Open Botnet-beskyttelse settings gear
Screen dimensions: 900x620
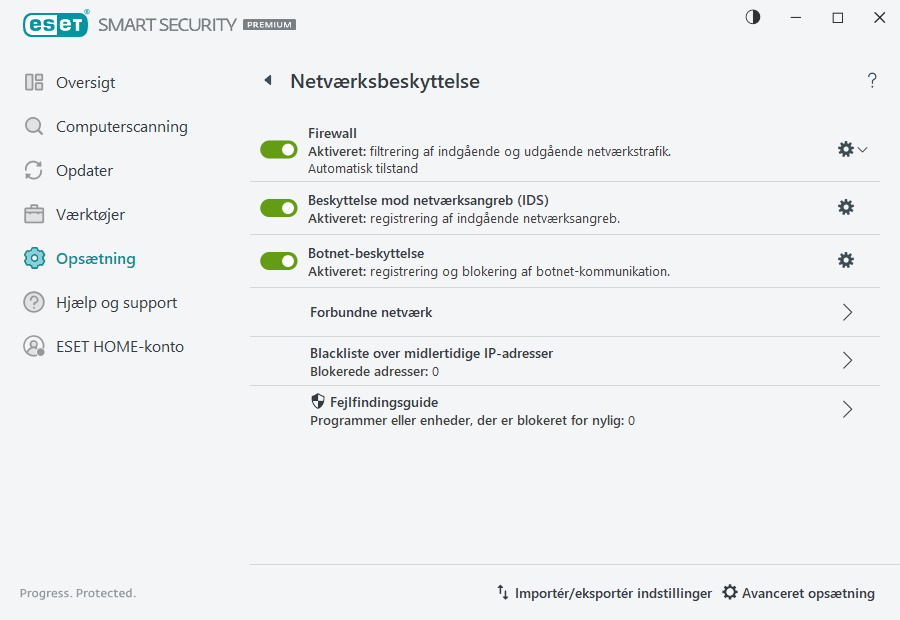(845, 260)
